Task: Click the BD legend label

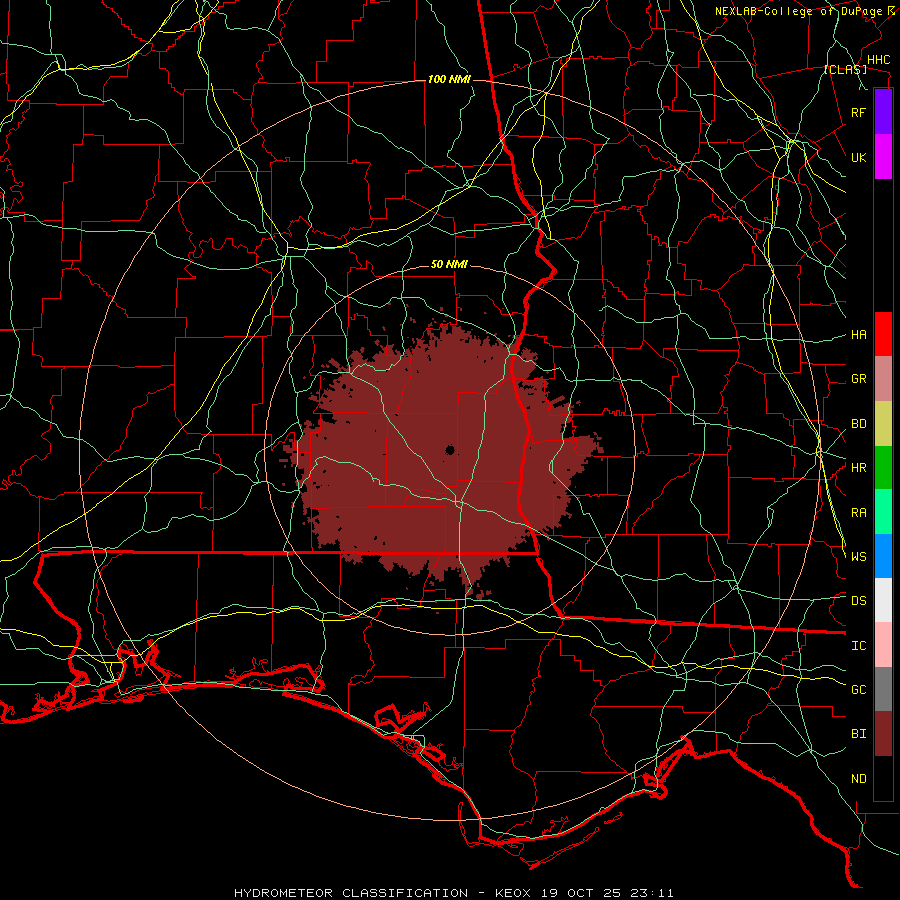Action: 859,424
